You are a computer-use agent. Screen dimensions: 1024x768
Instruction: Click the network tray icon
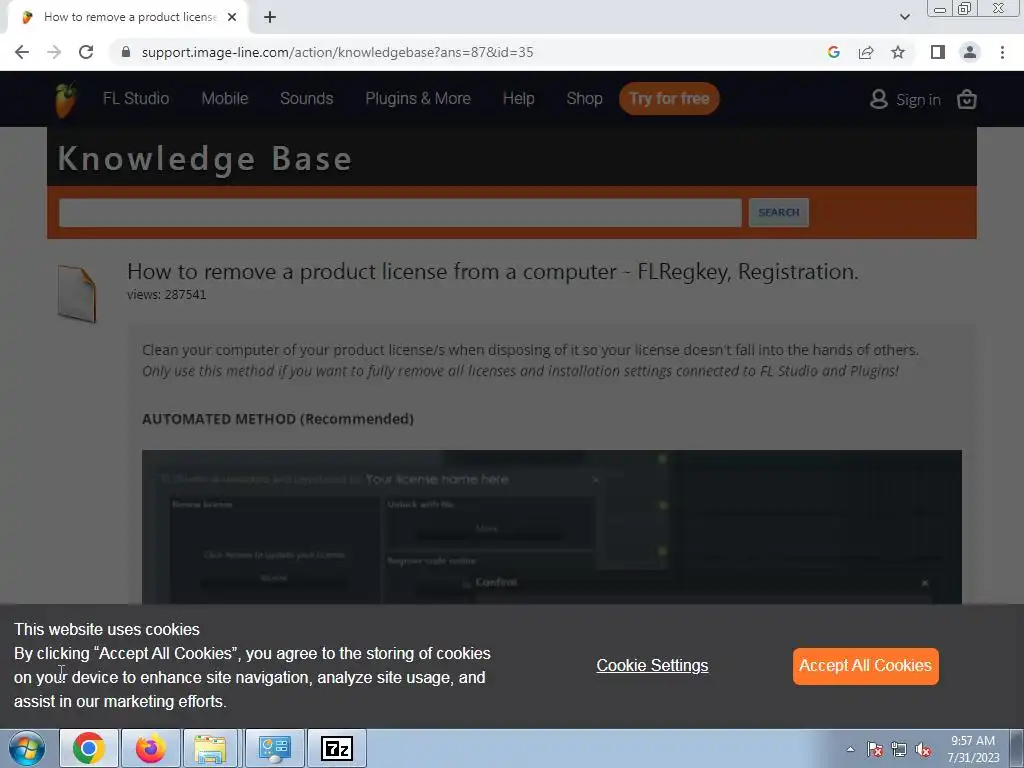tap(899, 749)
